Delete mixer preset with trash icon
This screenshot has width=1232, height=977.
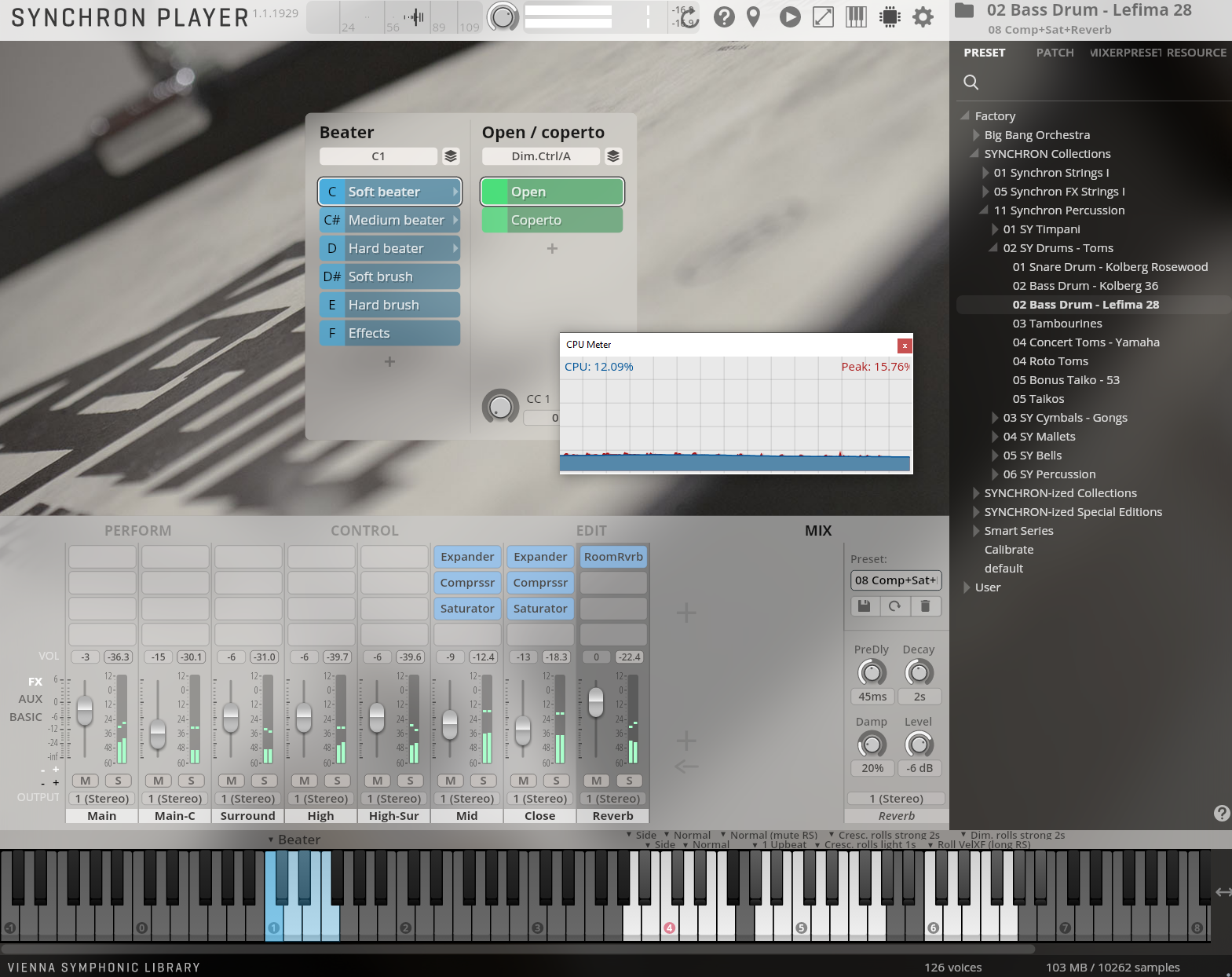coord(925,606)
